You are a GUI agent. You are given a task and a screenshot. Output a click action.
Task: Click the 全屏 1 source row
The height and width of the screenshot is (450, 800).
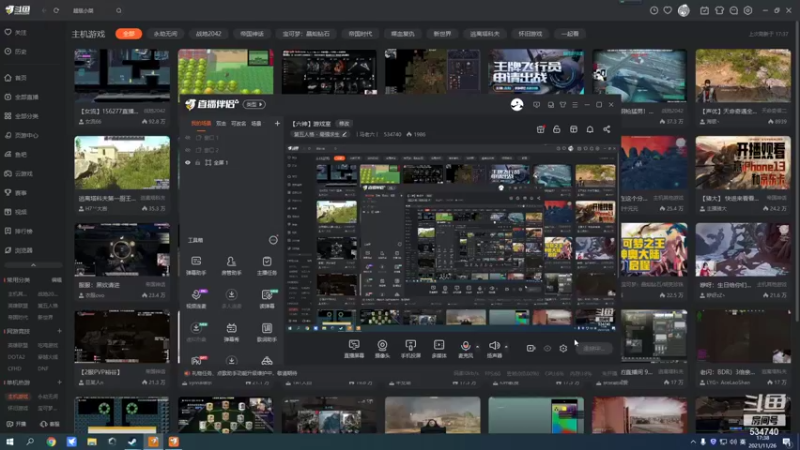(x=231, y=162)
